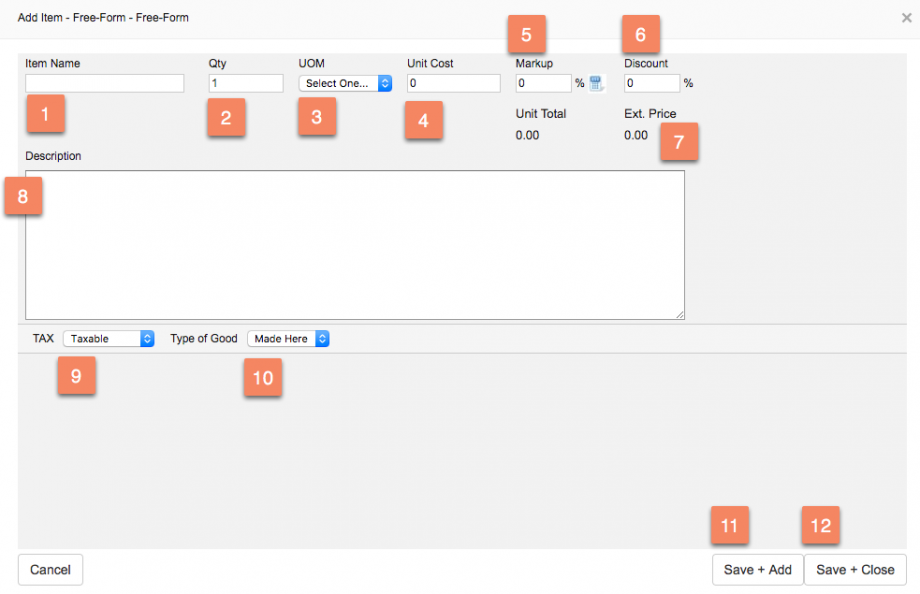920x594 pixels.
Task: Click the UOM dropdown stepper arrows
Action: (x=385, y=83)
